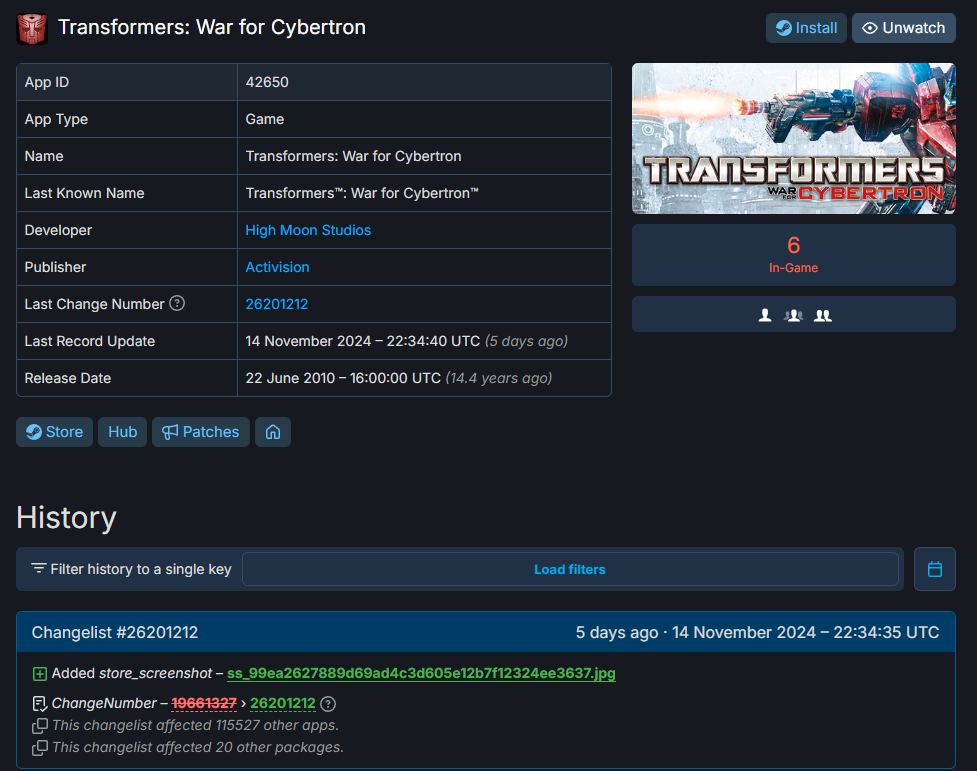
Task: Open the High Moon Studios developer link
Action: (x=308, y=230)
